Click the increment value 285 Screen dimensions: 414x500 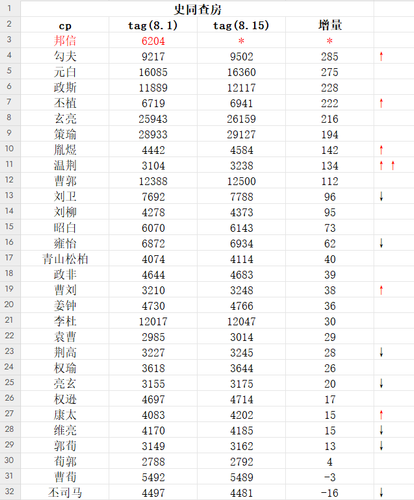330,56
